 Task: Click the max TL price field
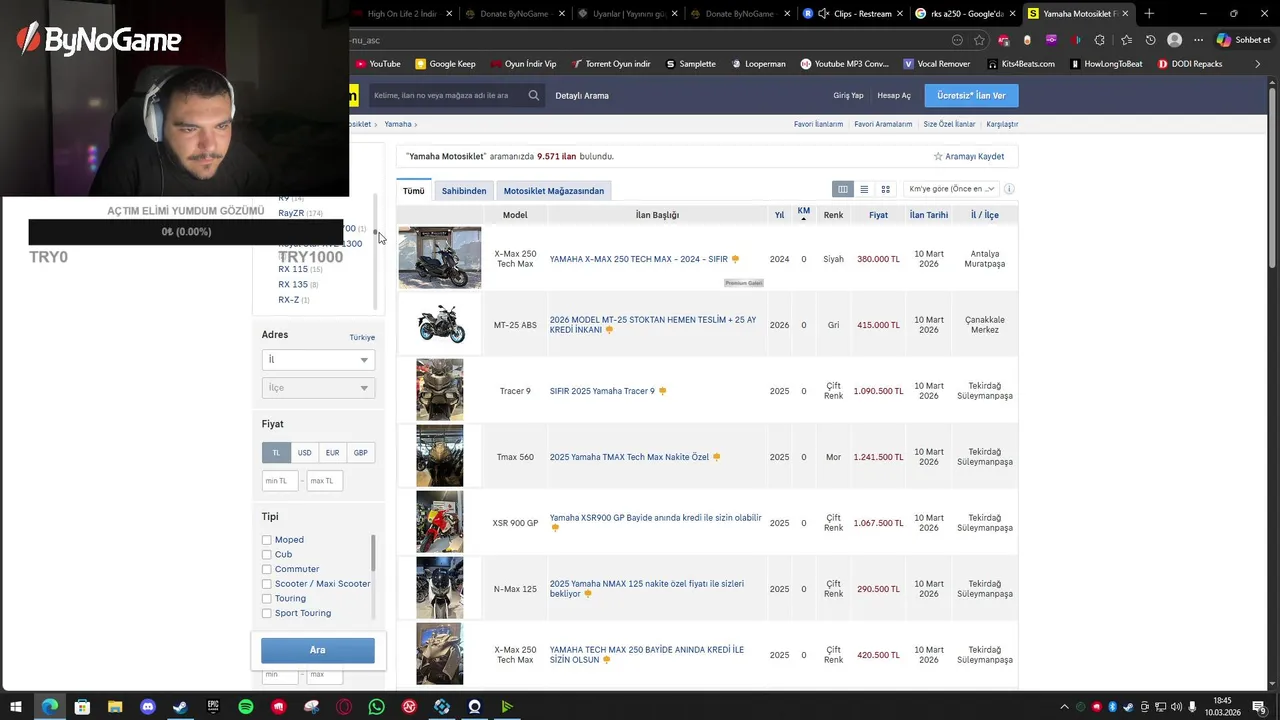click(325, 481)
